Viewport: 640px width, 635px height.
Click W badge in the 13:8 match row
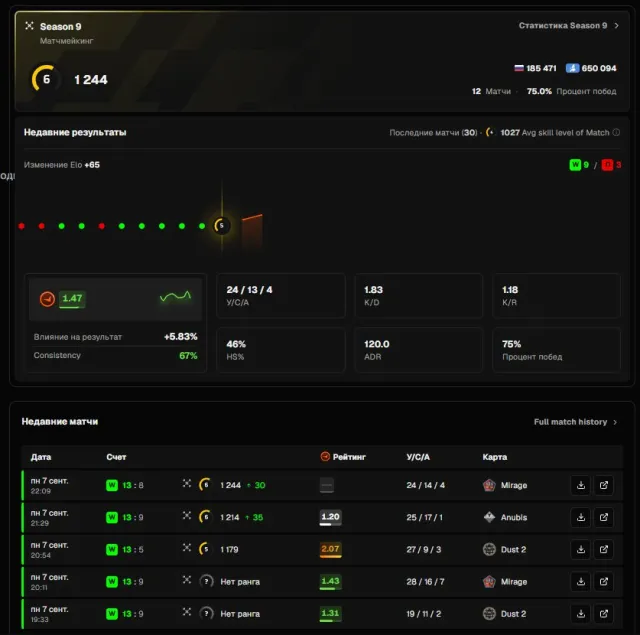coord(112,485)
